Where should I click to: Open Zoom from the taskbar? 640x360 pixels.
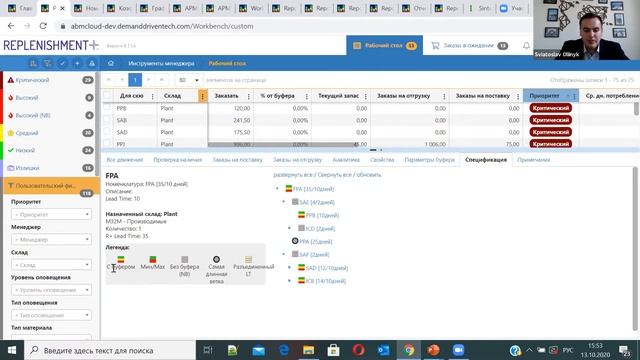tap(458, 350)
